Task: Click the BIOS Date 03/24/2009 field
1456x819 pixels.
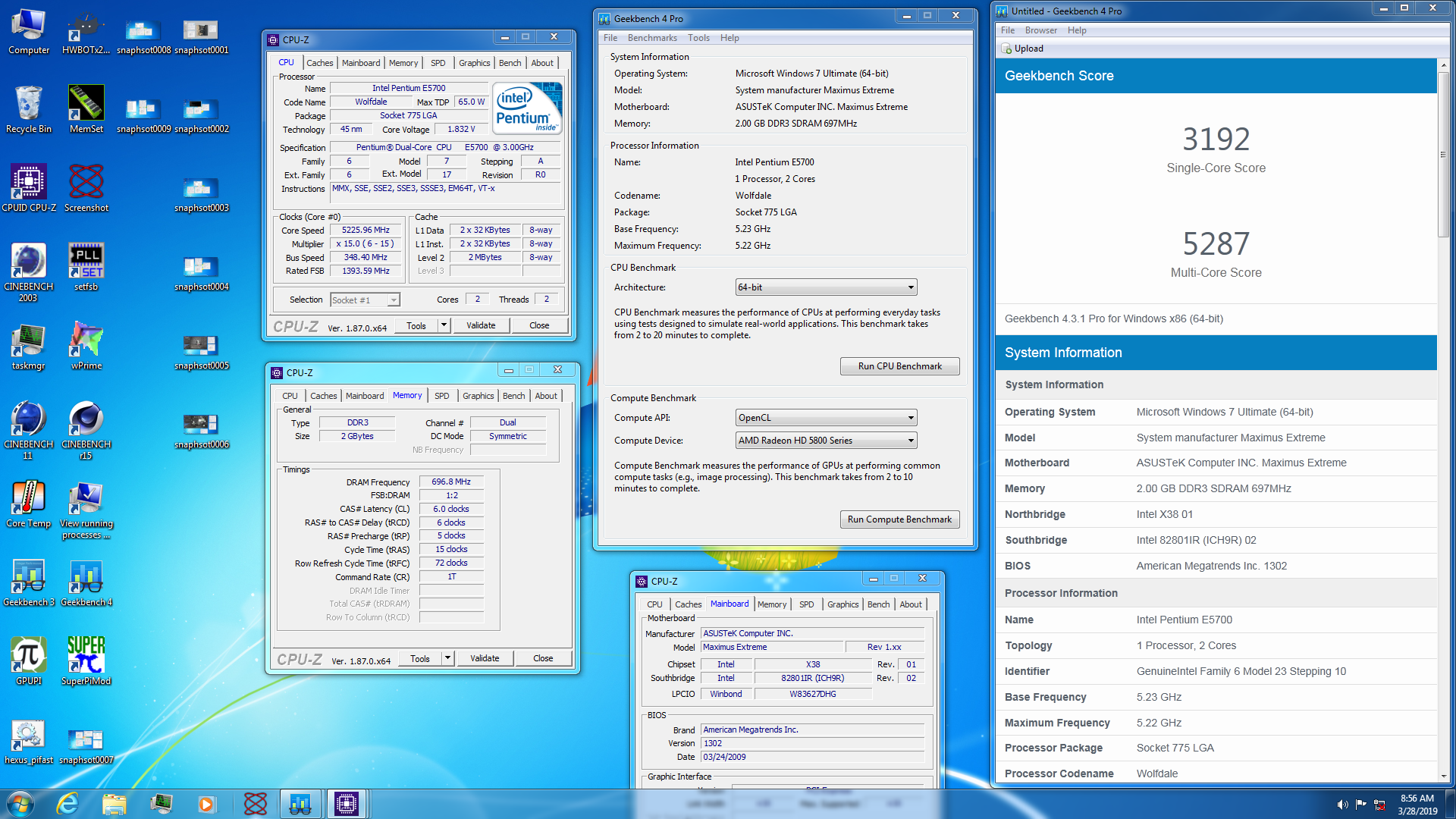Action: [x=812, y=757]
